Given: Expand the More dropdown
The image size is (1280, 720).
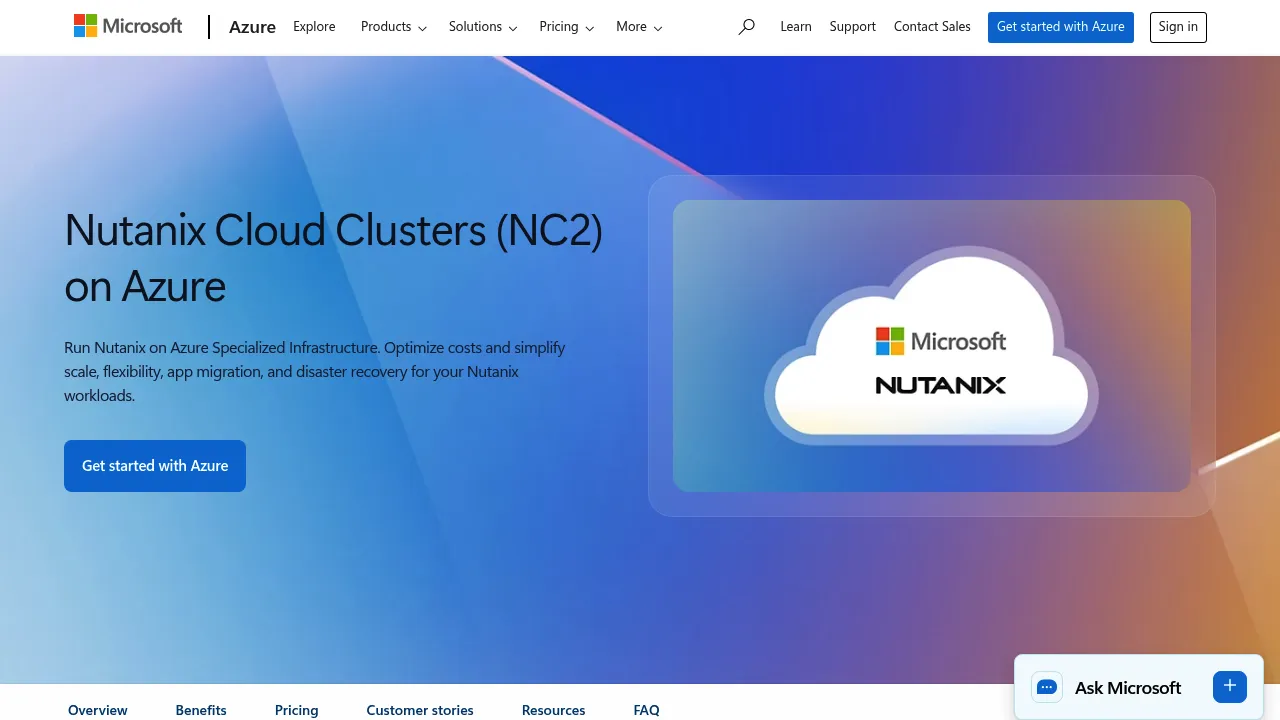Looking at the screenshot, I should coord(639,27).
